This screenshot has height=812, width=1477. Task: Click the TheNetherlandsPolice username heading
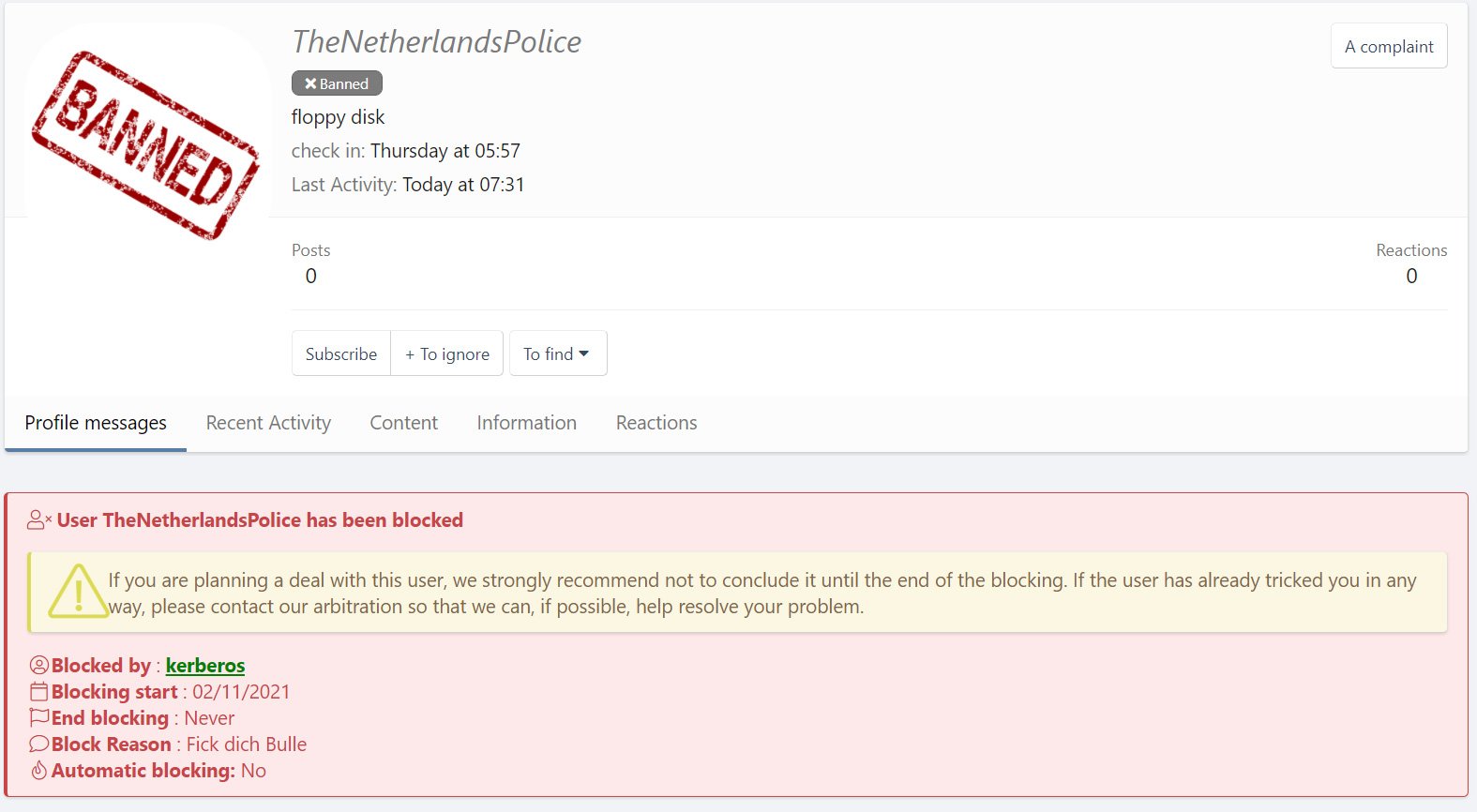(436, 41)
